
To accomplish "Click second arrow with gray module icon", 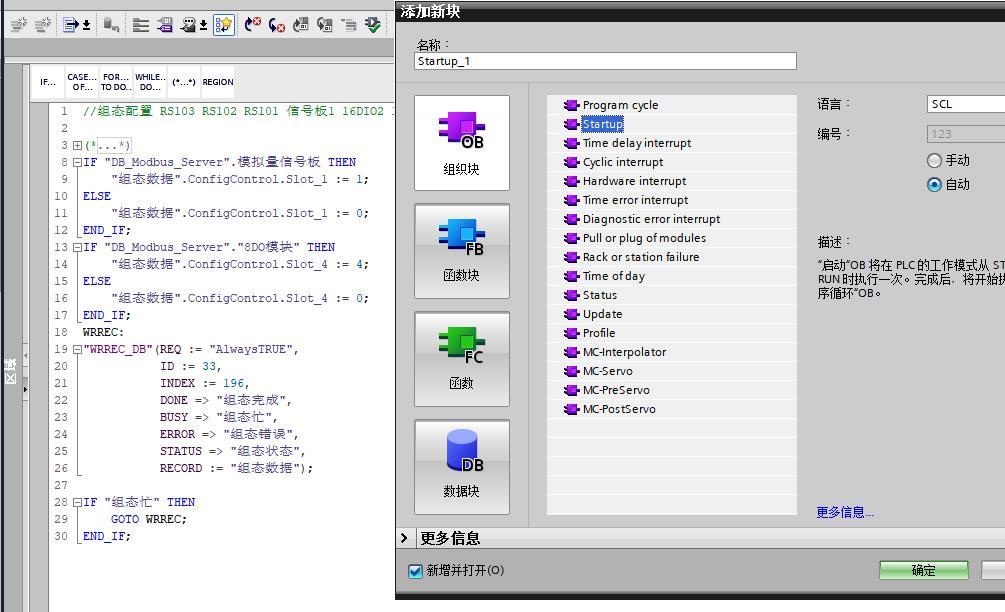I will click(x=325, y=25).
